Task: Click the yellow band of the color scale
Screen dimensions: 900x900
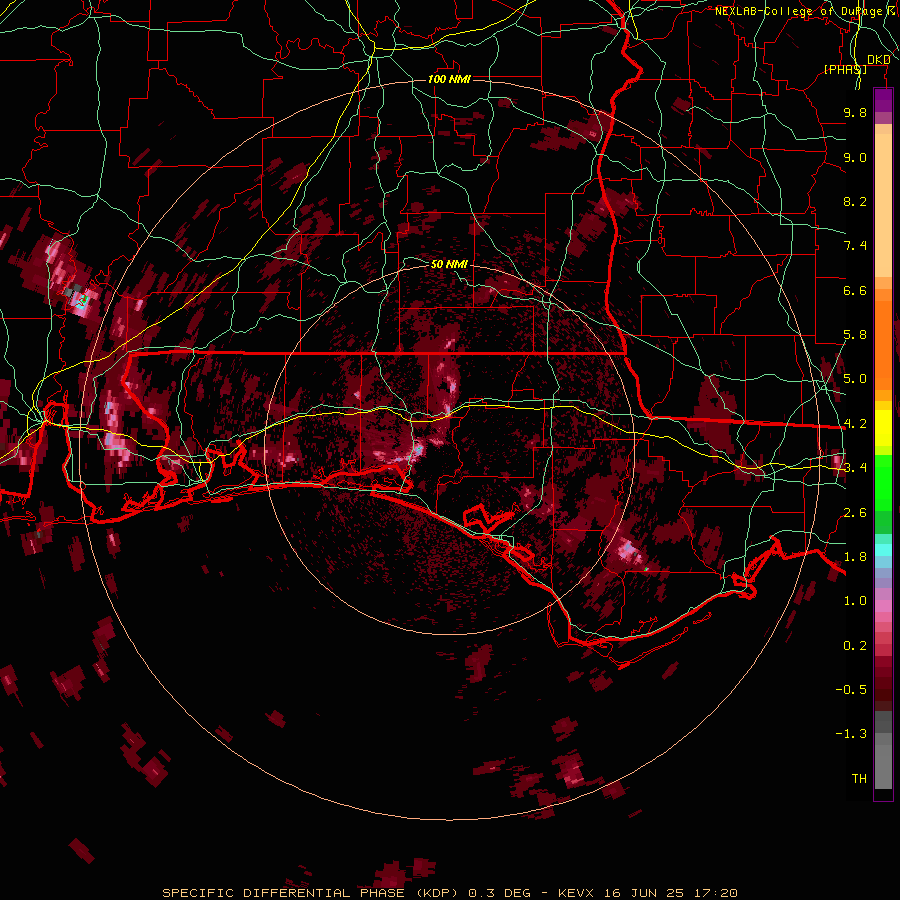Action: click(883, 428)
